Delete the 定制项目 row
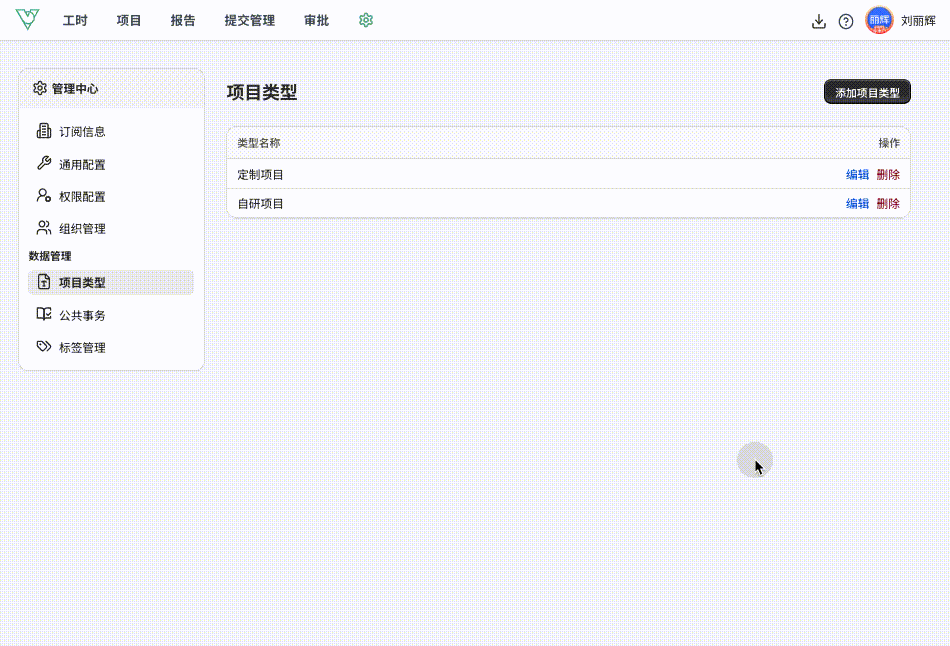The height and width of the screenshot is (646, 950). (888, 175)
